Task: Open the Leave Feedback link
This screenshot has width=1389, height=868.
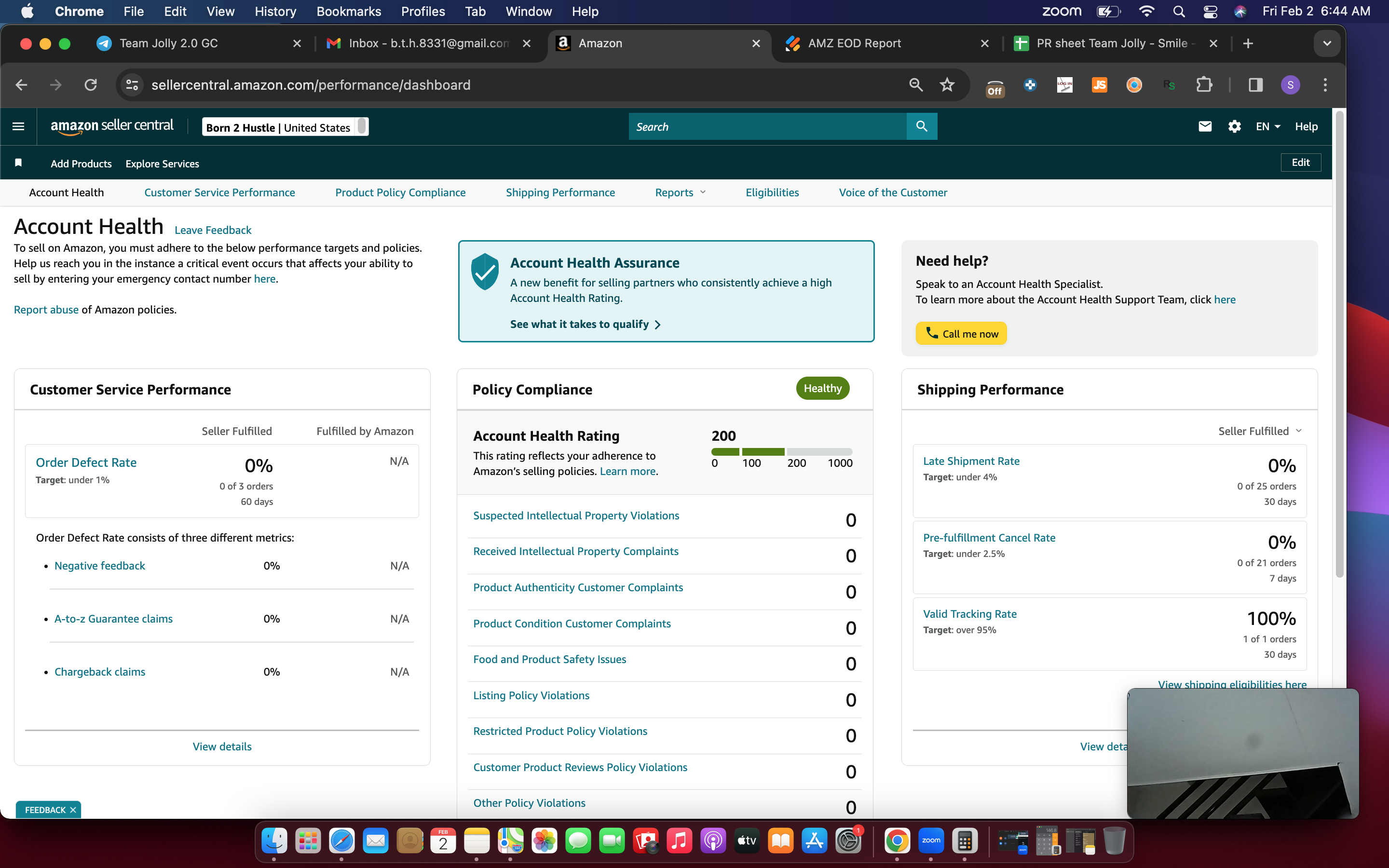Action: pyautogui.click(x=213, y=230)
